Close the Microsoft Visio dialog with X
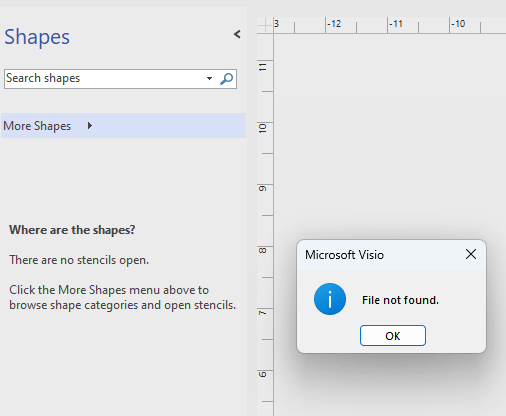This screenshot has height=416, width=506. (x=471, y=254)
